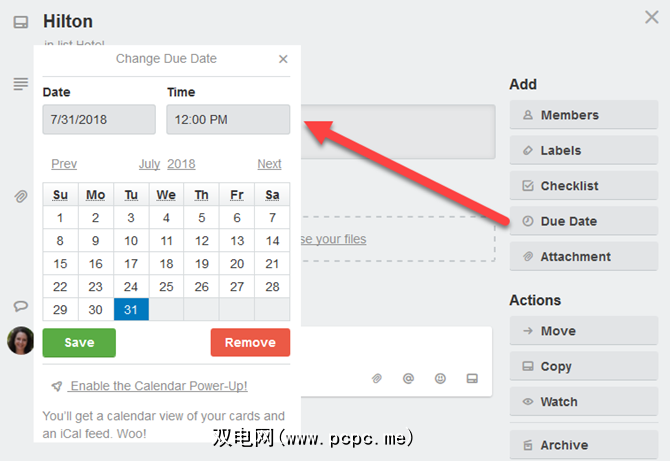
Task: Go to Prev month in calendar
Action: click(x=64, y=164)
